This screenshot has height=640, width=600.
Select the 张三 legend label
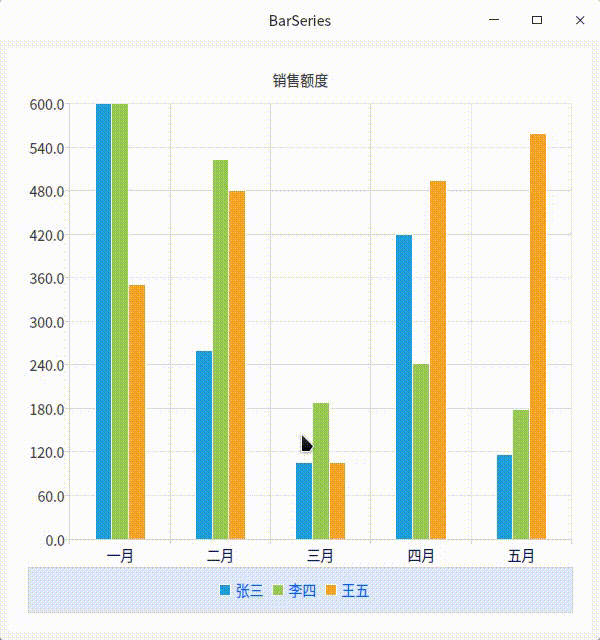(x=249, y=591)
